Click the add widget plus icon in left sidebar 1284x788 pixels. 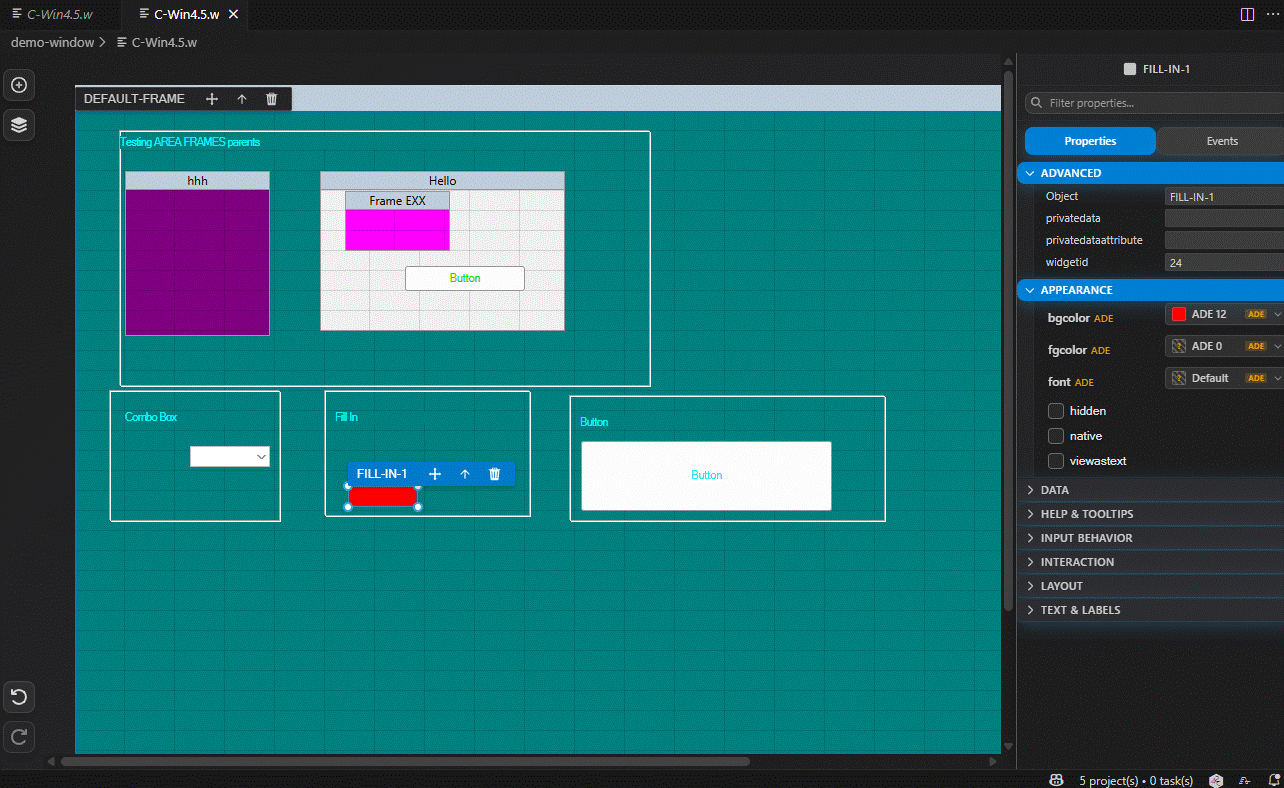18,86
